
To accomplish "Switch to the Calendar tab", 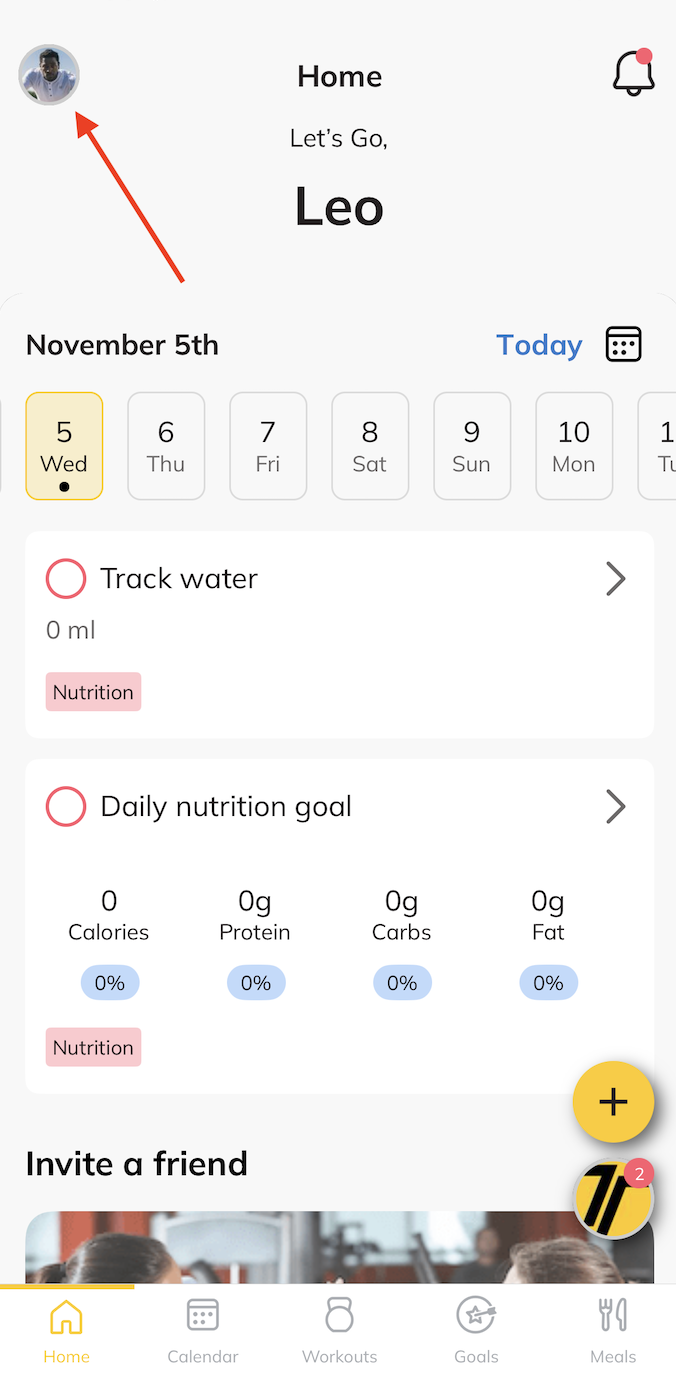I will click(203, 1330).
